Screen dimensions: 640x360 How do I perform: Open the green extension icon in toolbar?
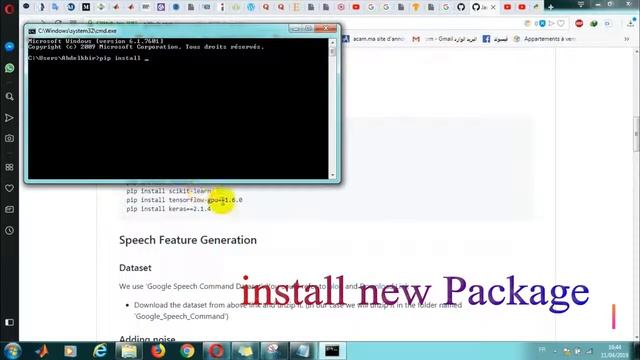[594, 24]
